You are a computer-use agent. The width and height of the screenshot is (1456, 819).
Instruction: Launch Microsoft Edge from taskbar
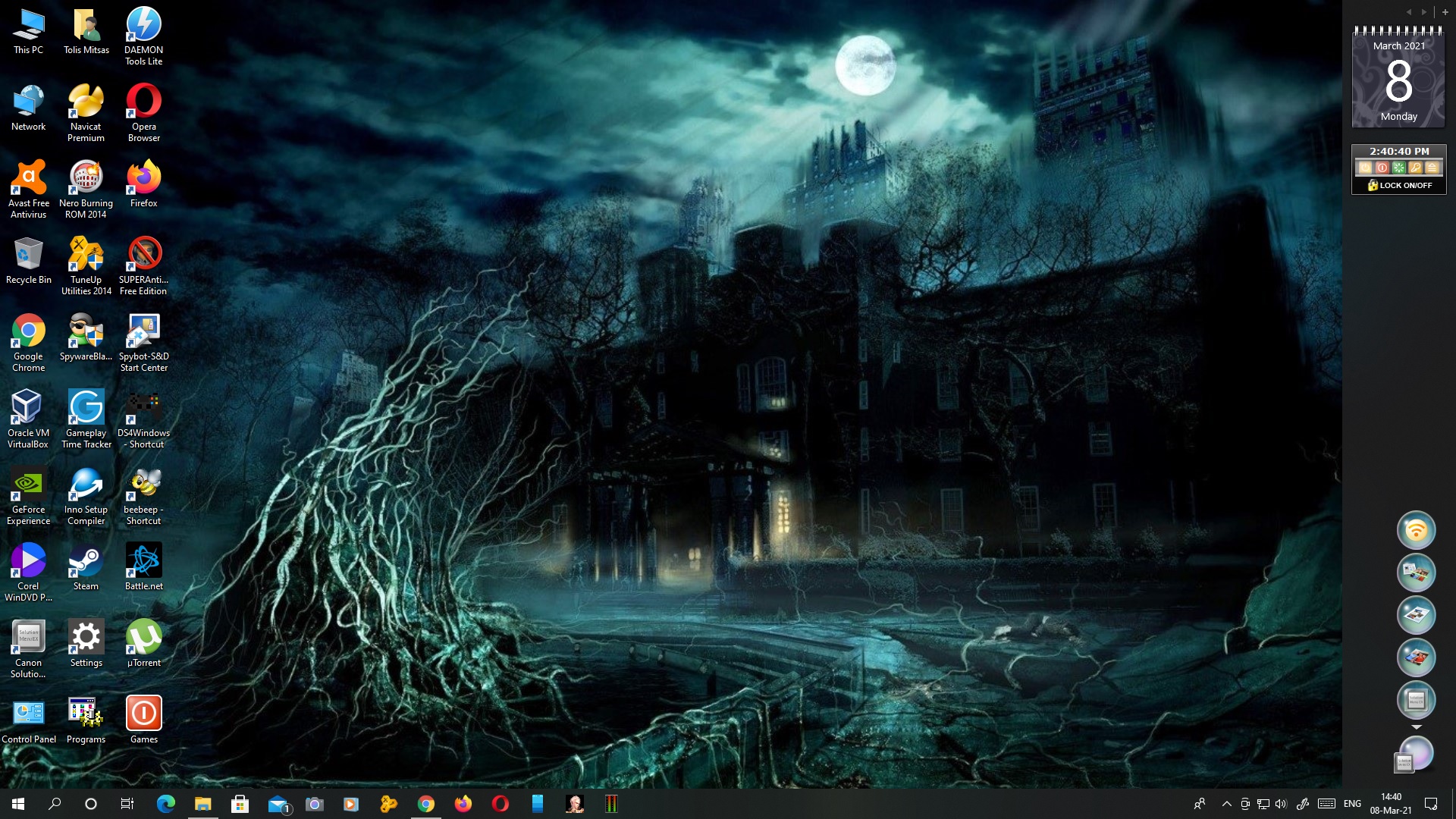(x=165, y=804)
